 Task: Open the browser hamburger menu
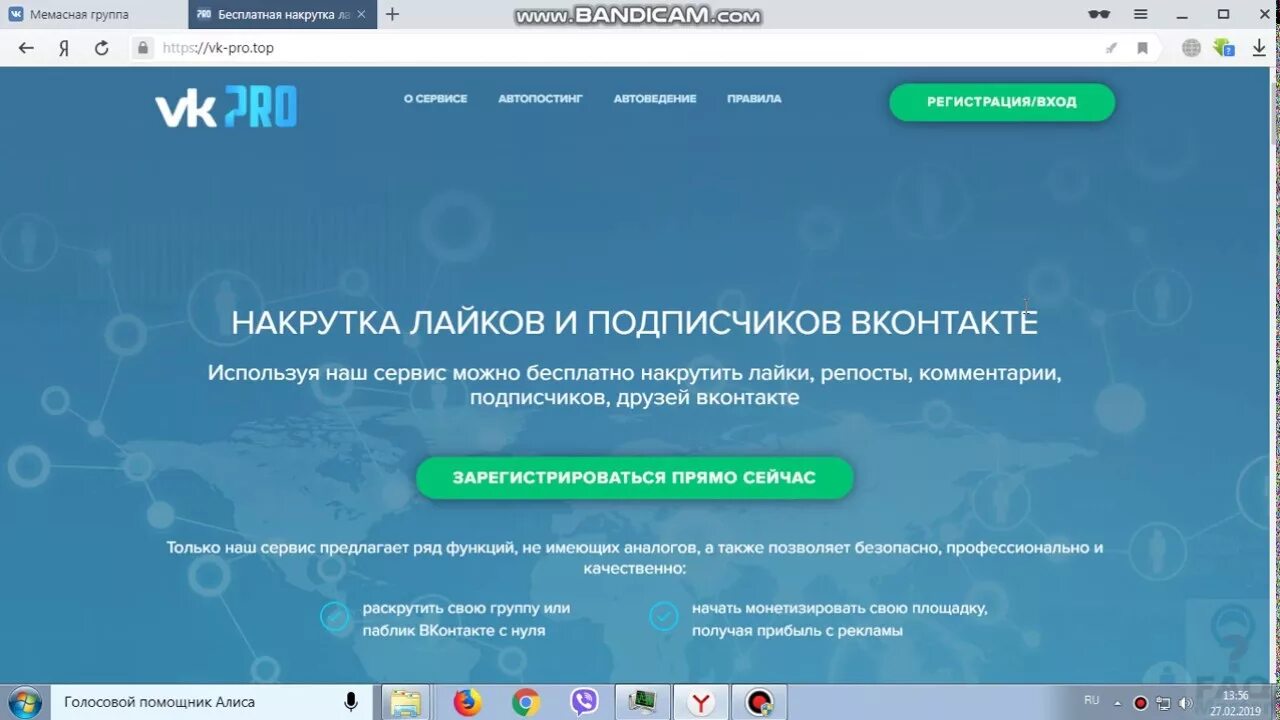click(1139, 14)
